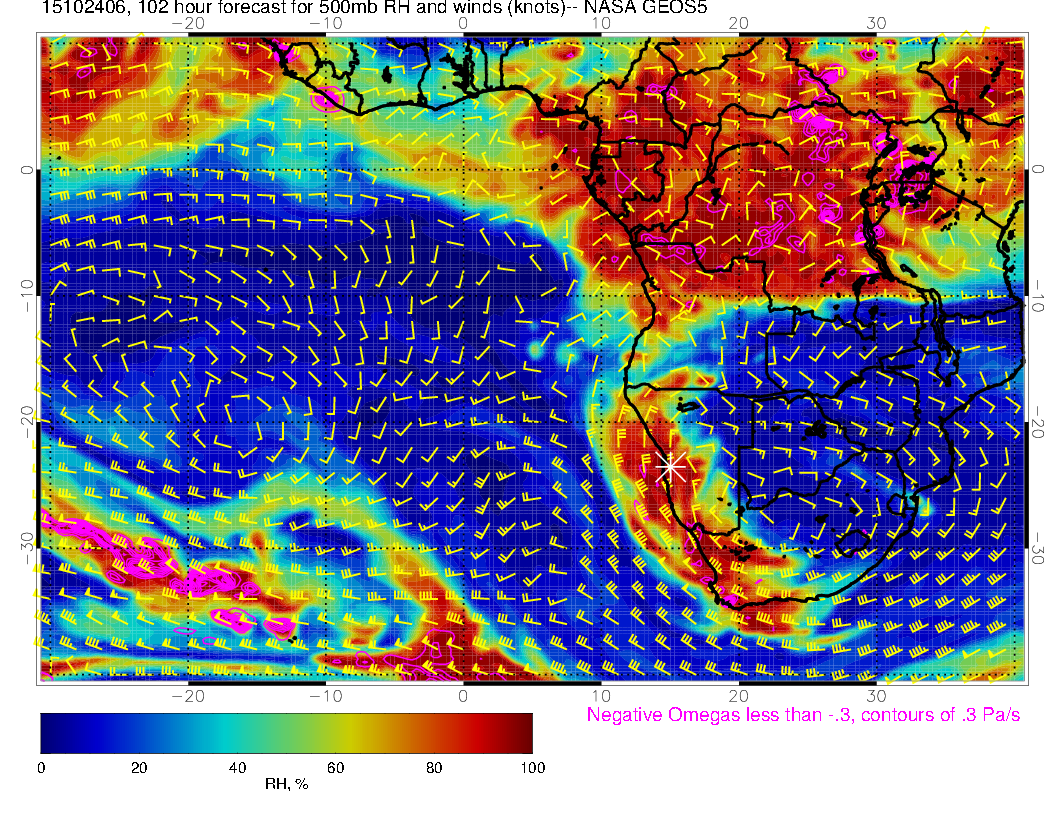
Task: Click the top axis longitude label '10'
Action: (601, 24)
